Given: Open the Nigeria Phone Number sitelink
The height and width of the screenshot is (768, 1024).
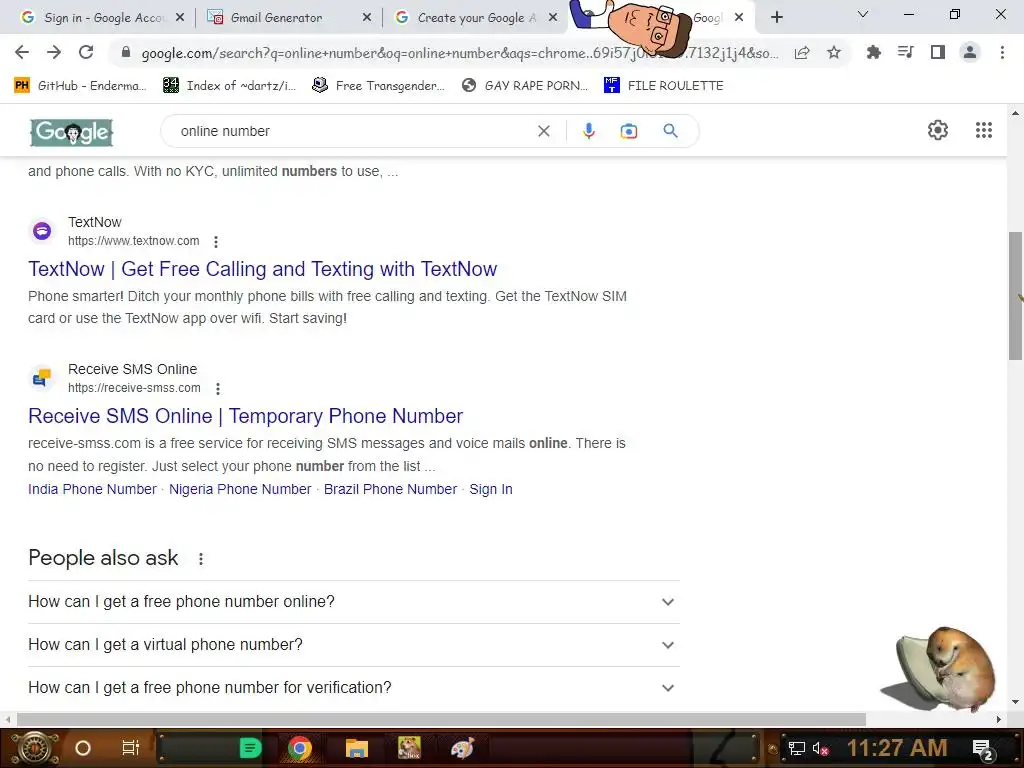Looking at the screenshot, I should click(240, 489).
